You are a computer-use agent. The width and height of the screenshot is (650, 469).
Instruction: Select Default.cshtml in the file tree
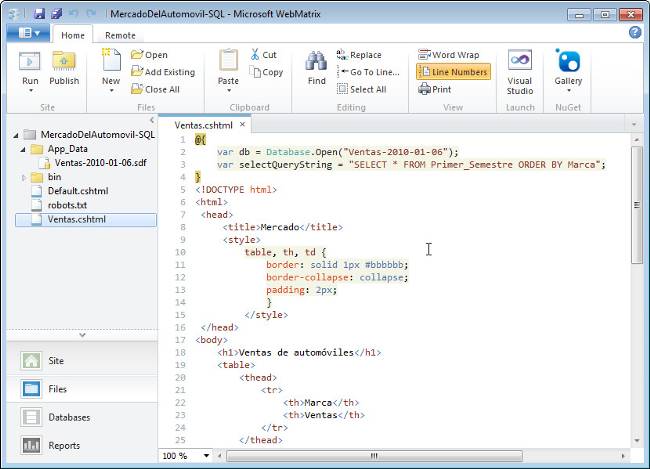click(78, 191)
